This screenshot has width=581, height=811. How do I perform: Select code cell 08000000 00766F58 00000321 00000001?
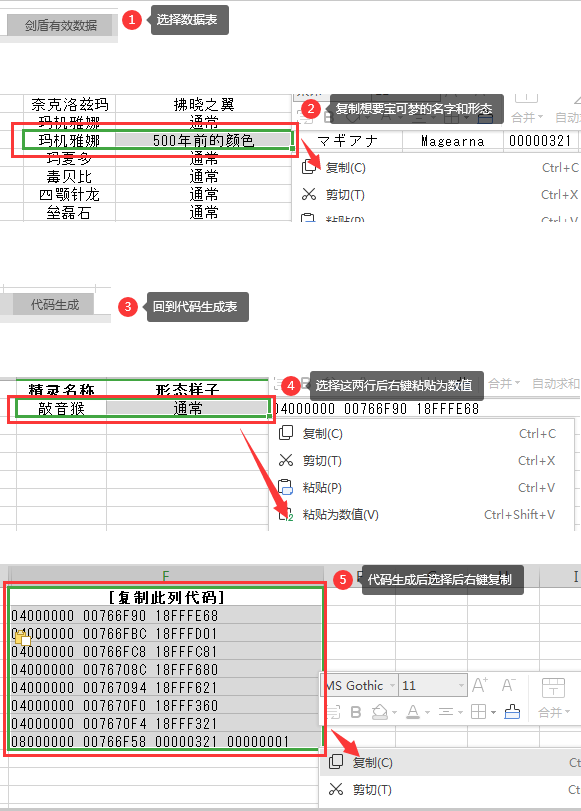click(x=166, y=742)
